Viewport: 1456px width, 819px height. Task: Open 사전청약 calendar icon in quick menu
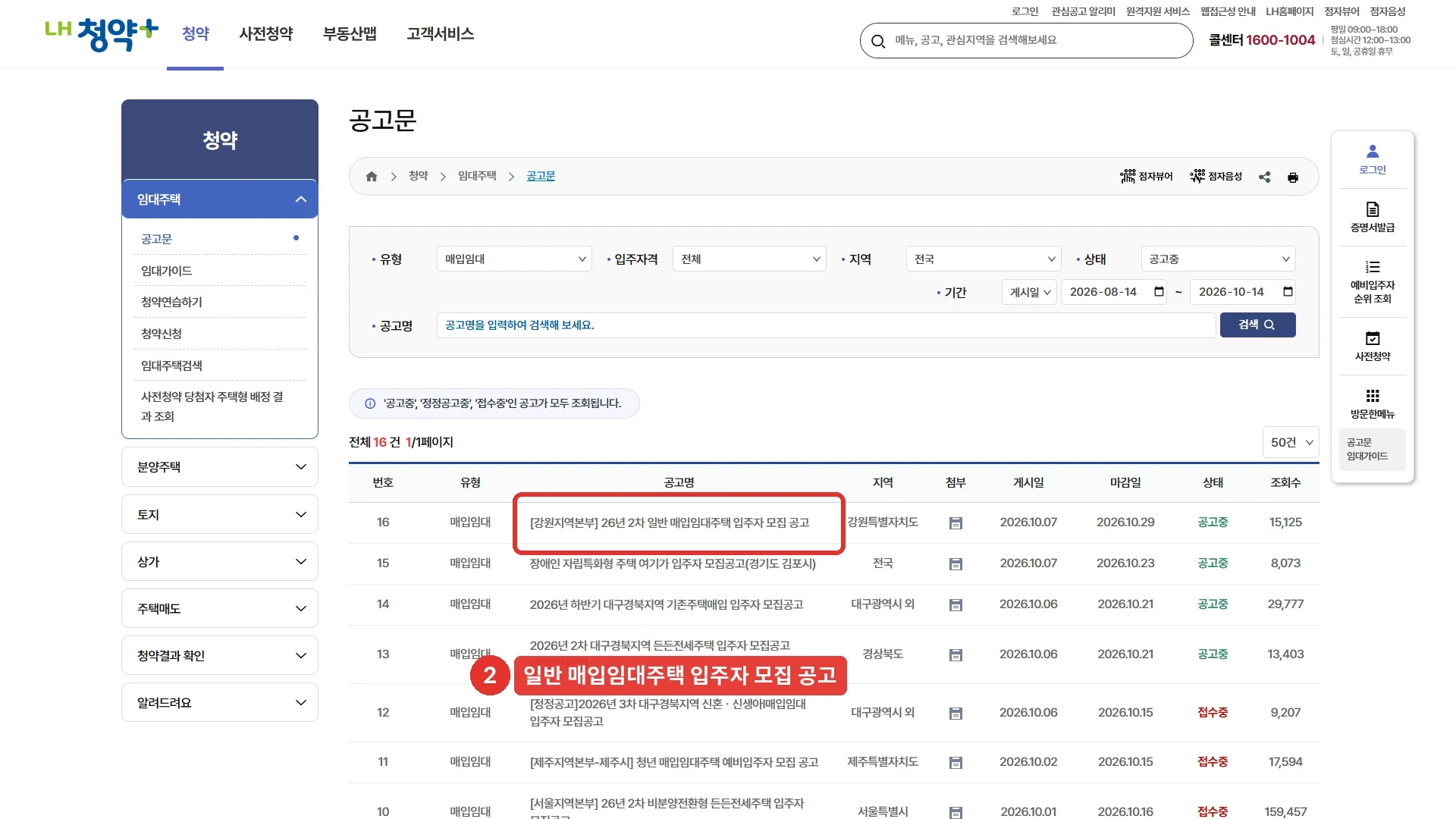1373,338
